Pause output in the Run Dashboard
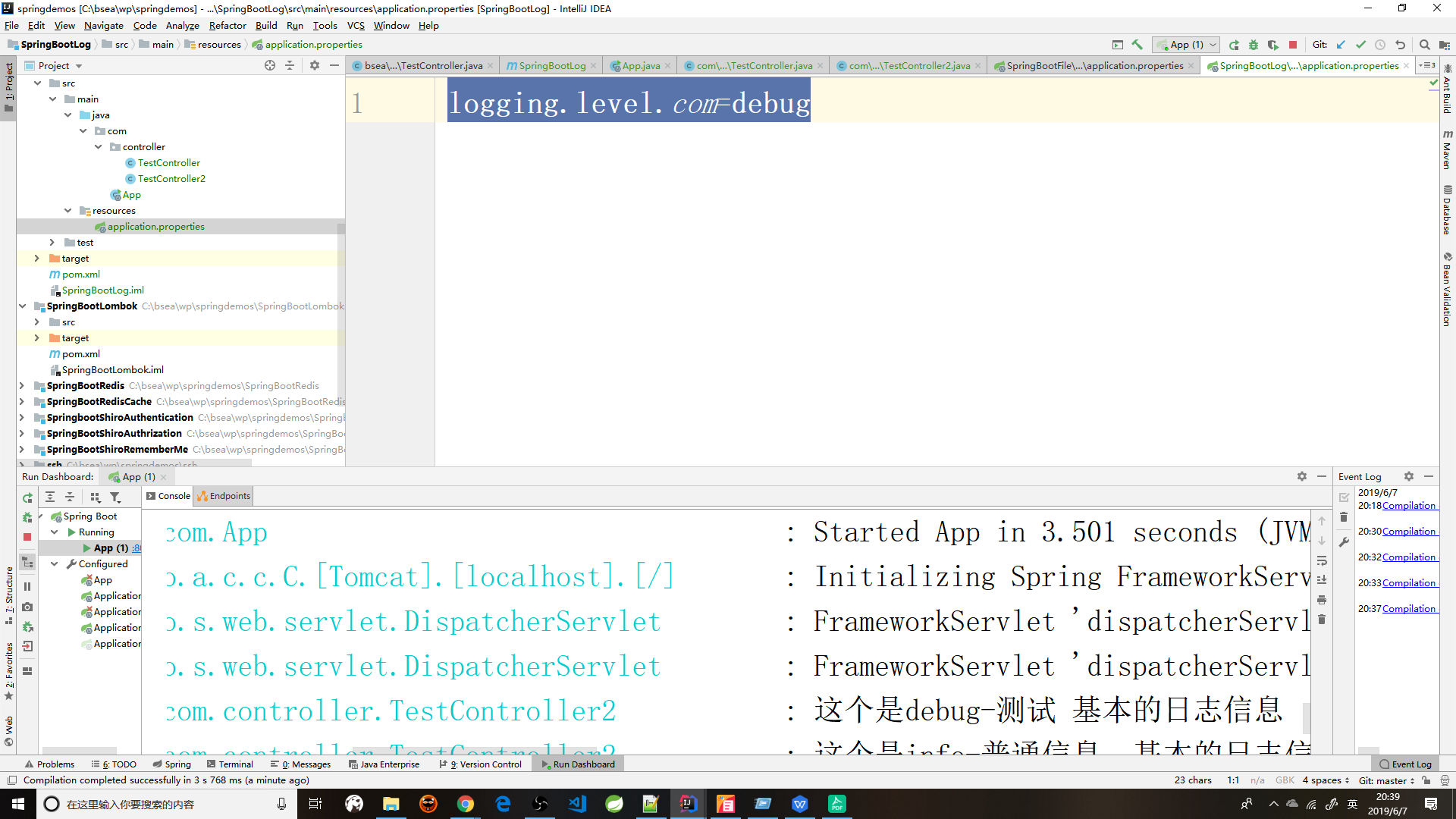 tap(27, 585)
